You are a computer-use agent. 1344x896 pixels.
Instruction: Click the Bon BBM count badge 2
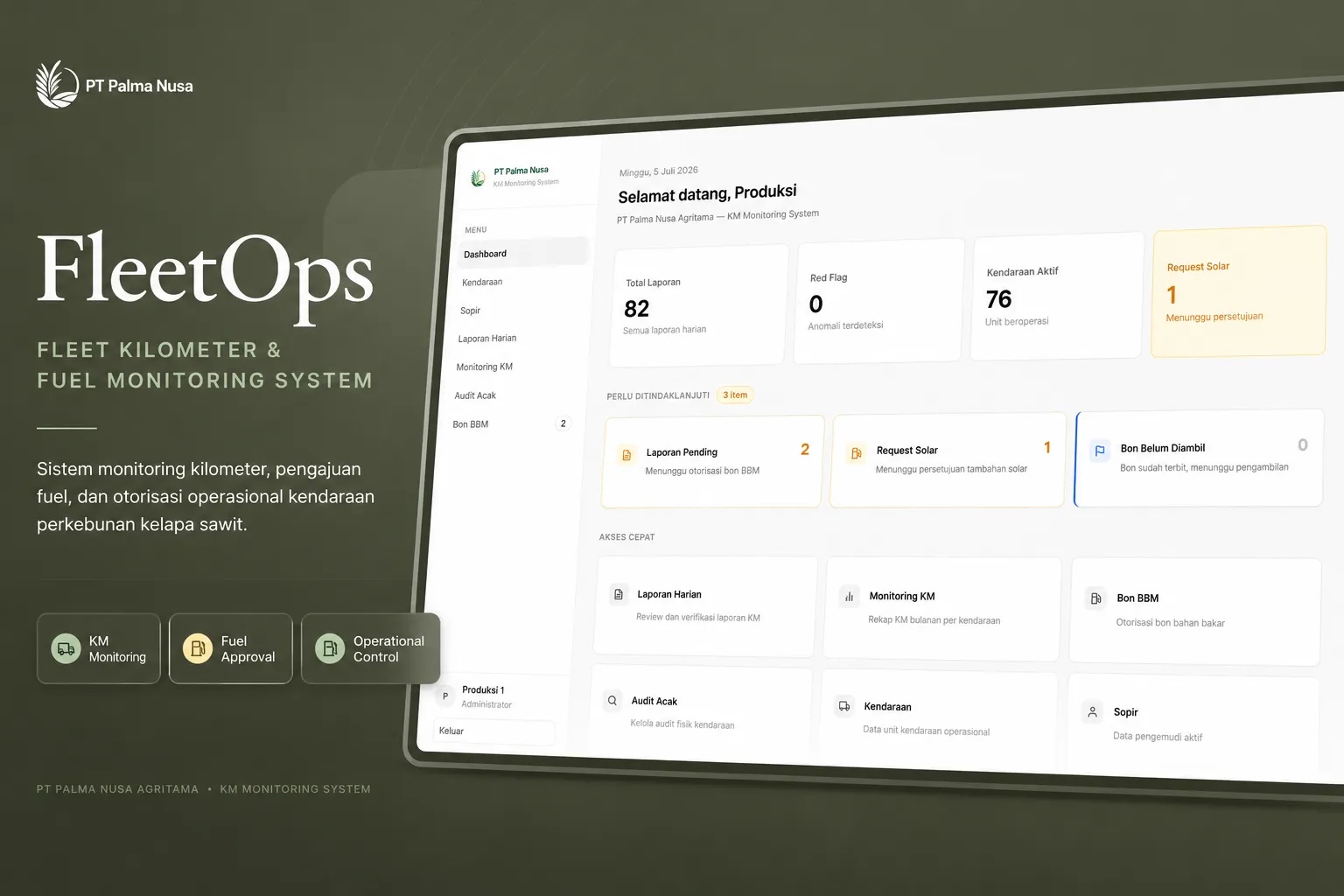point(563,423)
